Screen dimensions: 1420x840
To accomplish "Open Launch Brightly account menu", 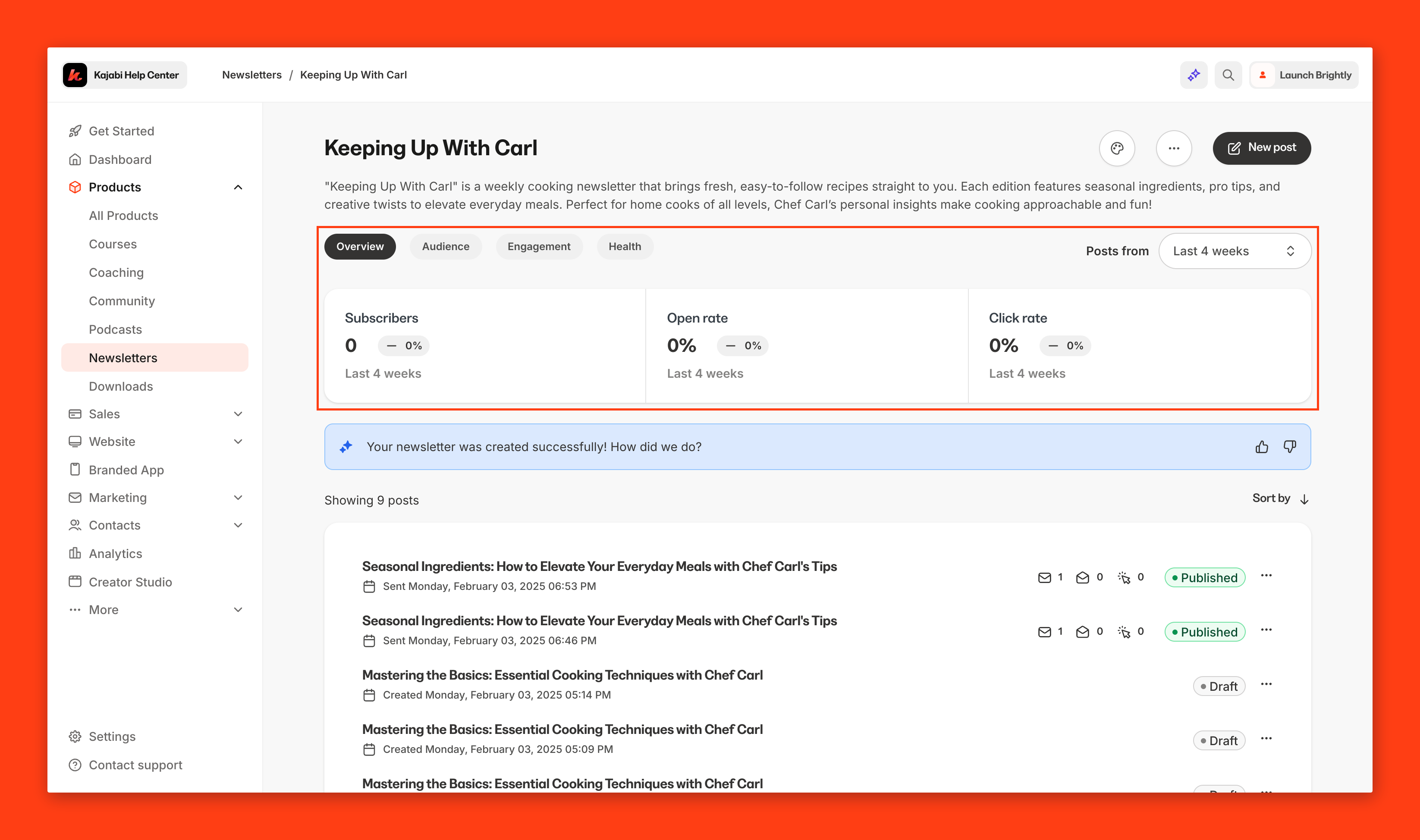I will [1304, 75].
